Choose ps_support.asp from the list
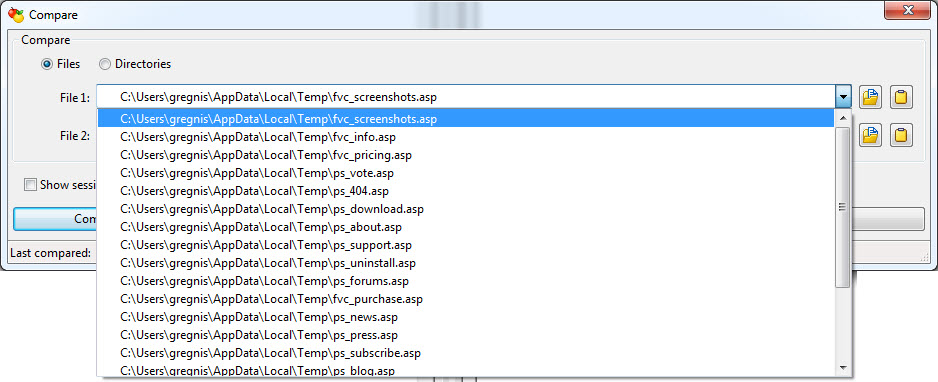The height and width of the screenshot is (382, 938). [x=466, y=245]
